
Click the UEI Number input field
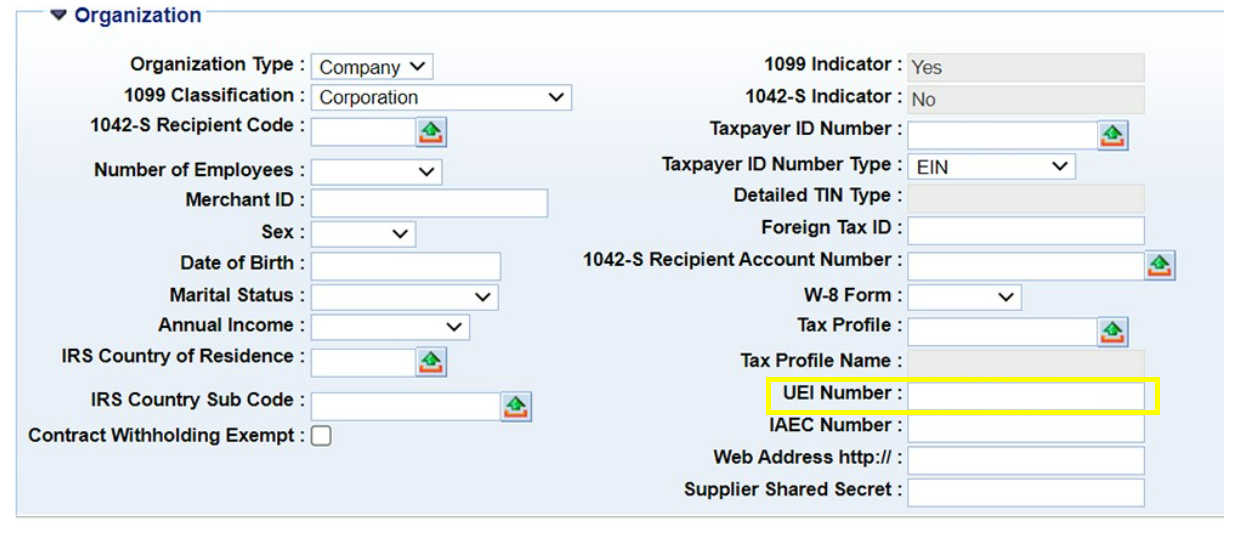coord(1026,396)
